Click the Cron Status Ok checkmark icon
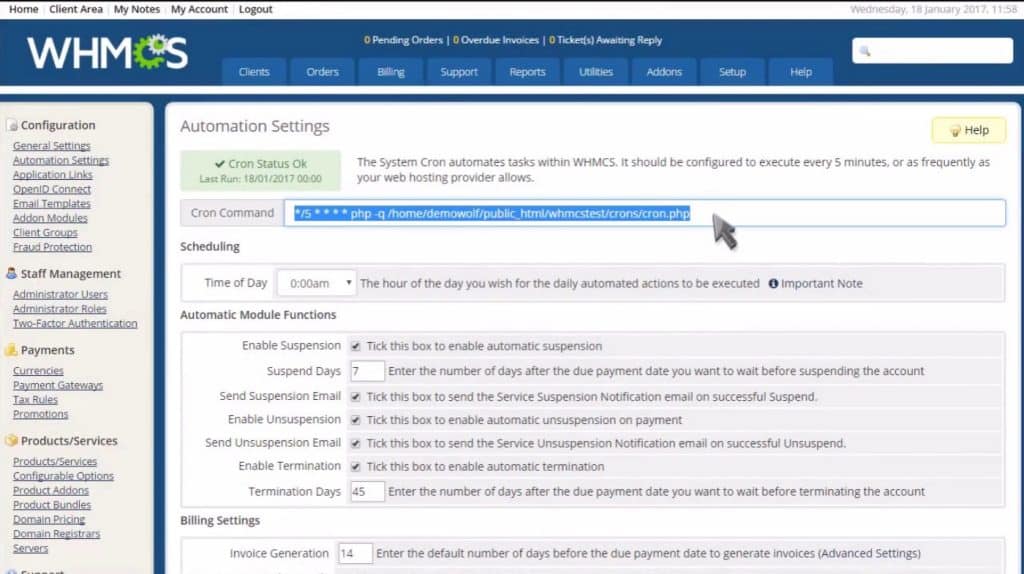The height and width of the screenshot is (574, 1024). [219, 164]
